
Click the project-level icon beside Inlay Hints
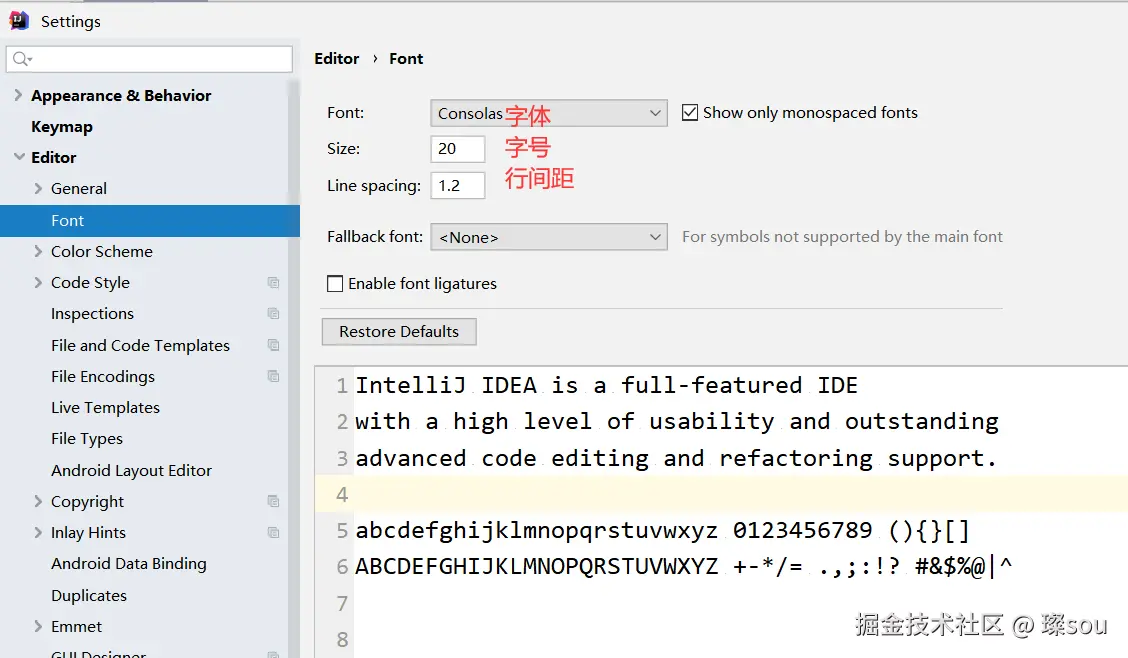pos(273,533)
